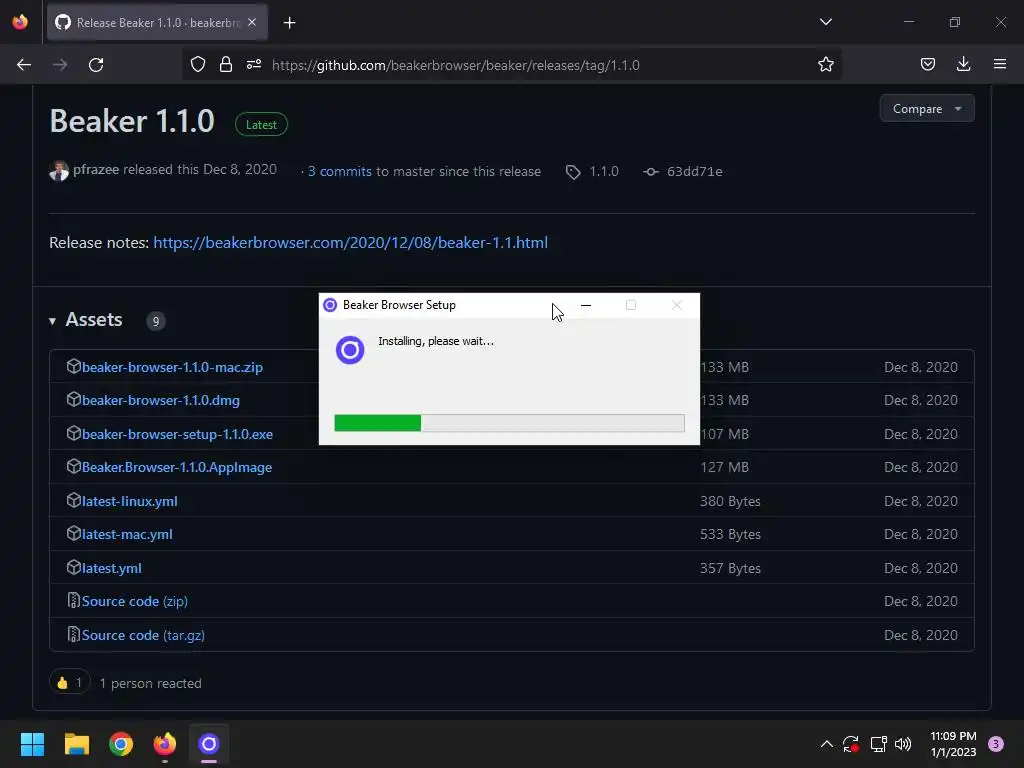Viewport: 1024px width, 768px height.
Task: Click package icon beside AppImage asset
Action: click(x=74, y=466)
